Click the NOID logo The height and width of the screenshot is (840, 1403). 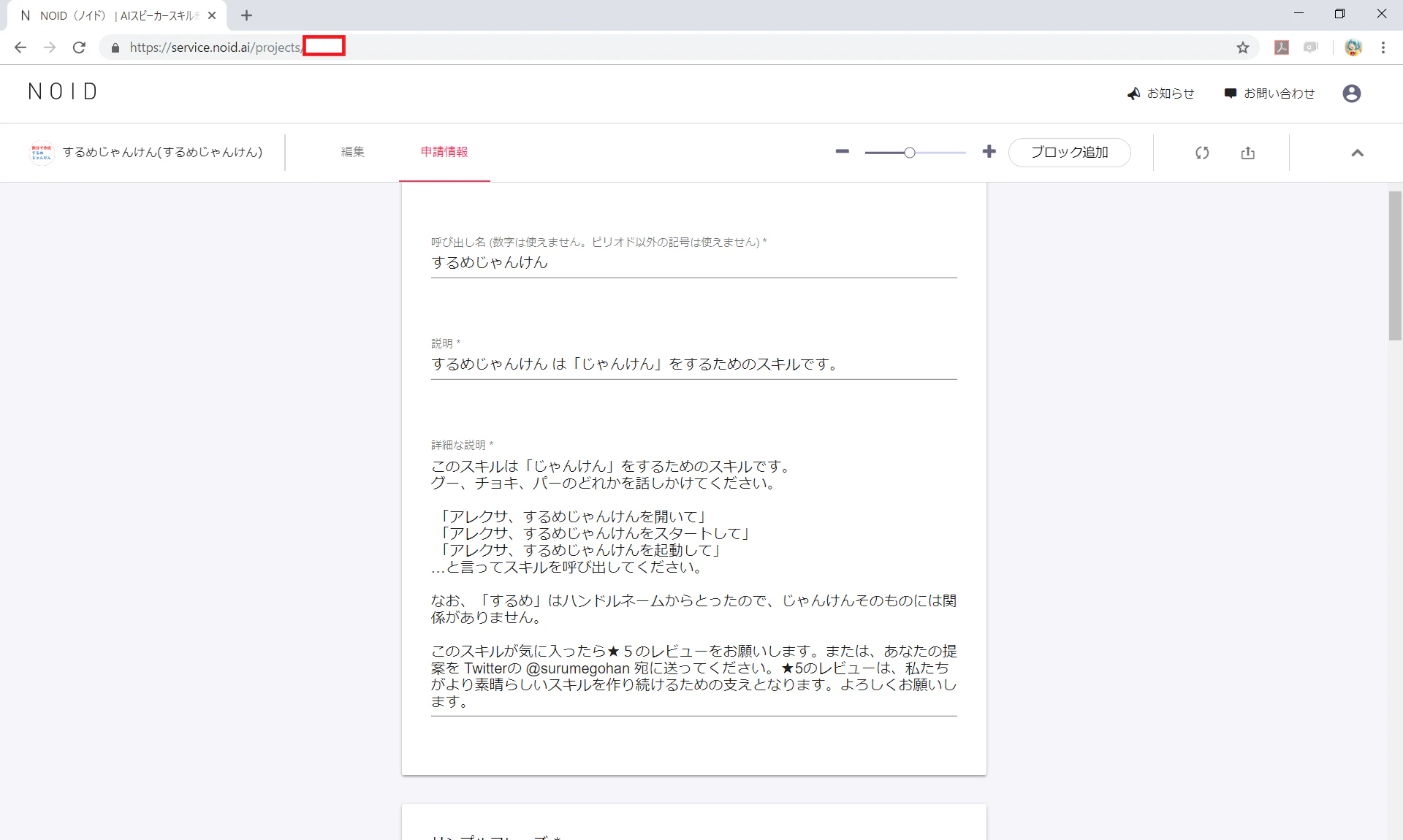pyautogui.click(x=63, y=92)
